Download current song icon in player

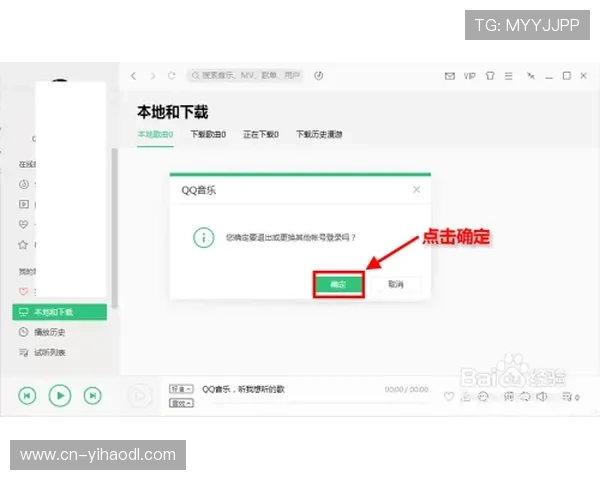click(466, 397)
